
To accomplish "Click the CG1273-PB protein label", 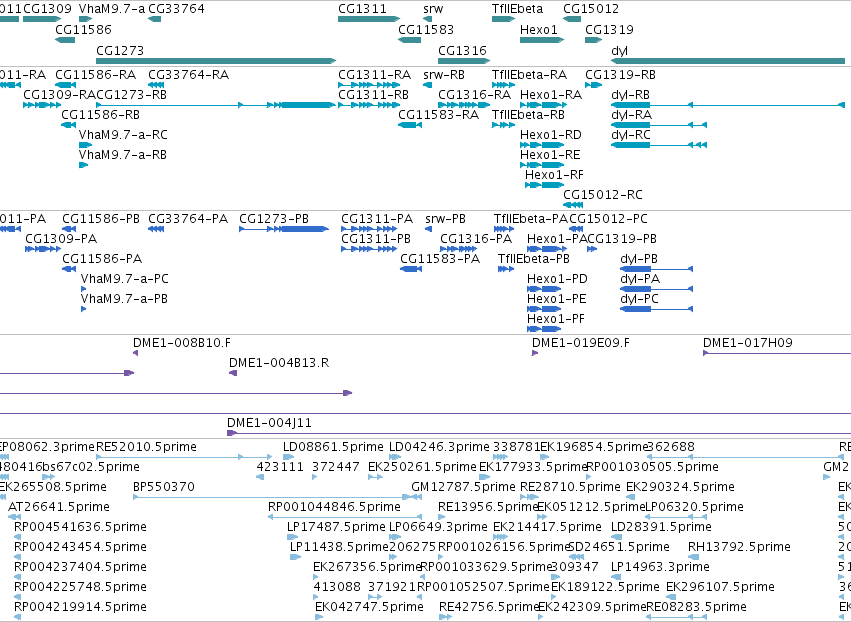I will point(274,219).
